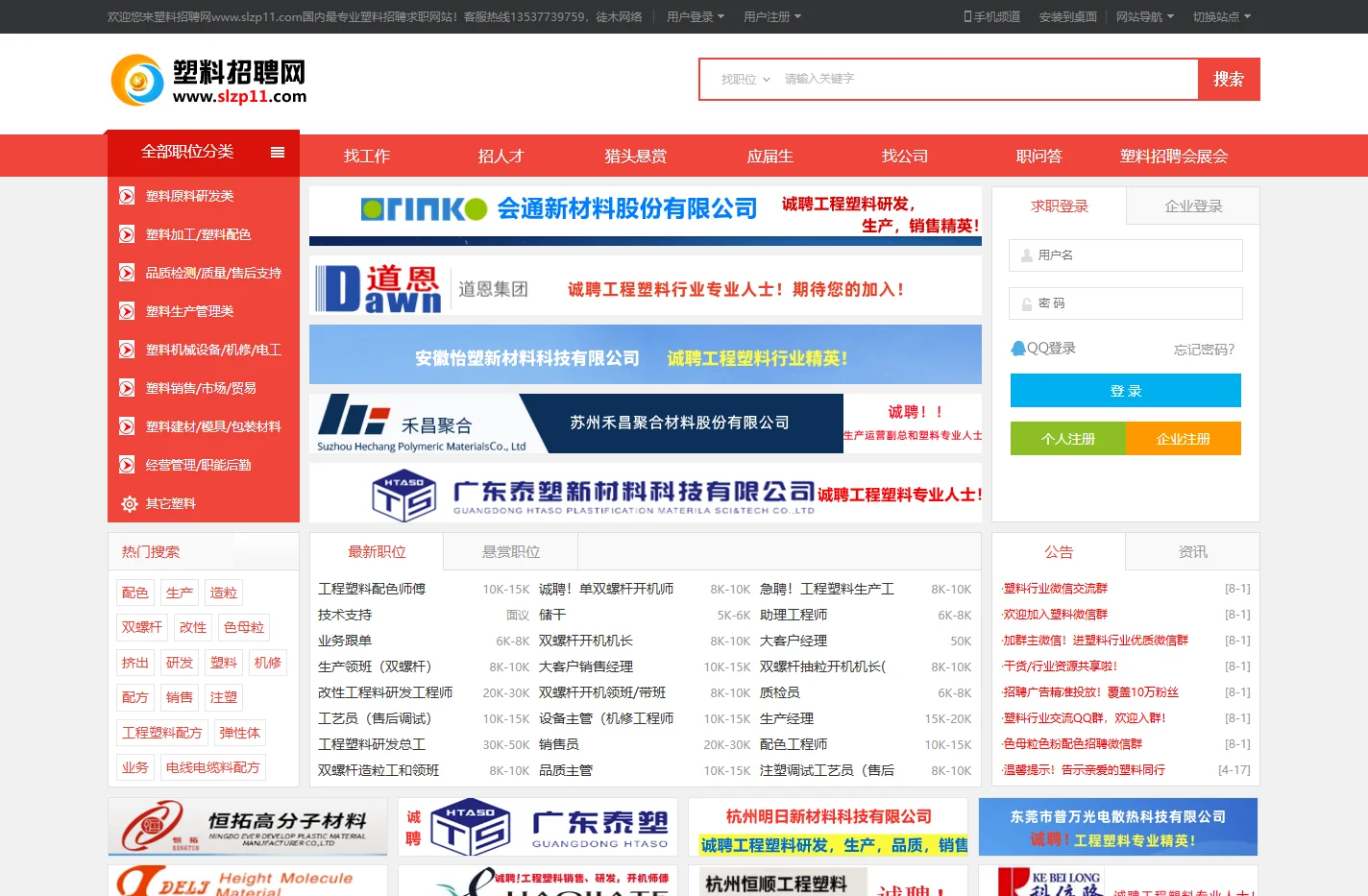Click the 塑料招聘网 site logo

pos(209,80)
